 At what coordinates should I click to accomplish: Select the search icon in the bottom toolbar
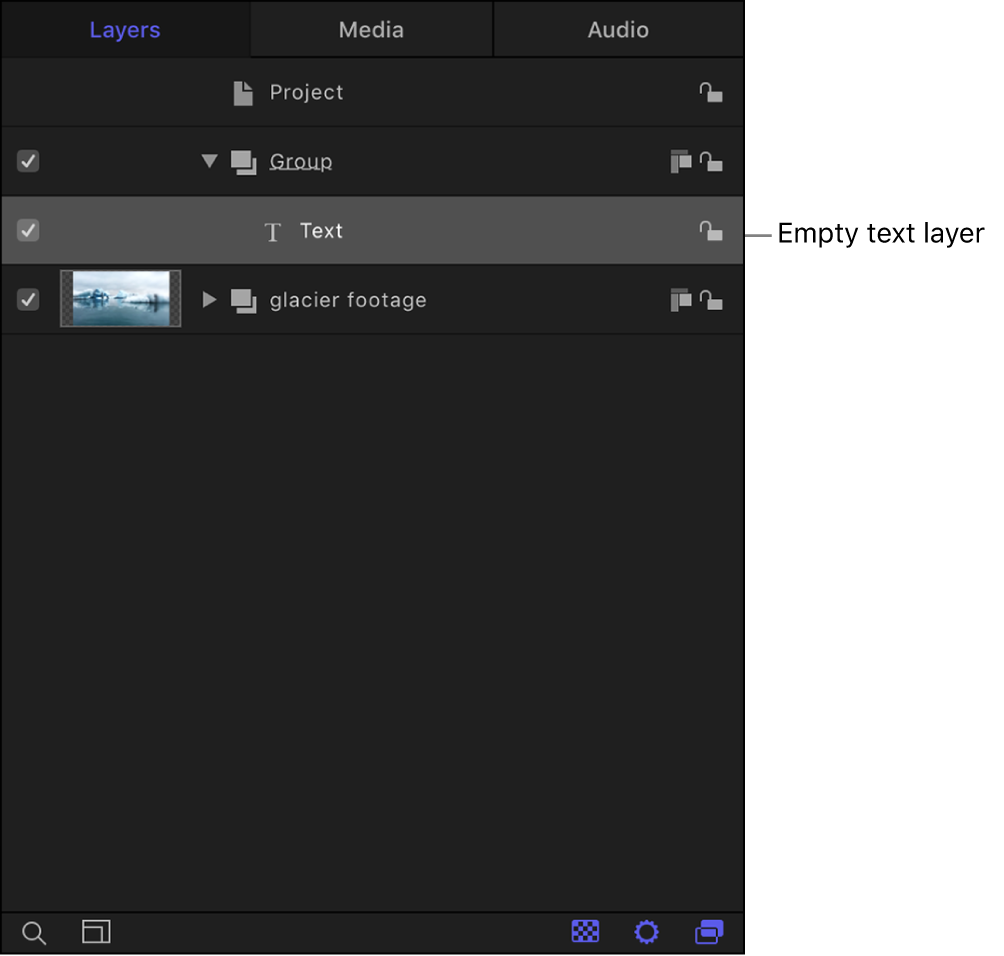click(33, 932)
